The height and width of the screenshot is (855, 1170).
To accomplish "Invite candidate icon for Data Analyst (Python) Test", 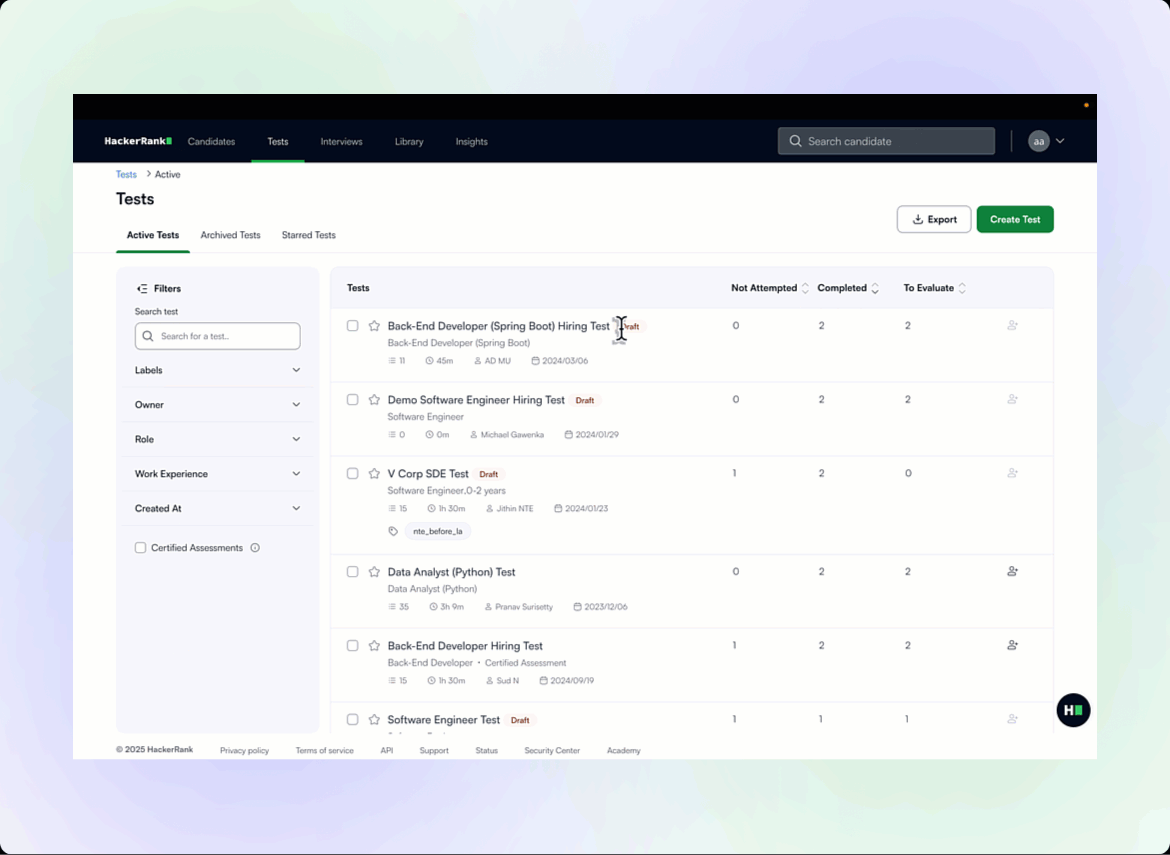I will tap(1013, 571).
